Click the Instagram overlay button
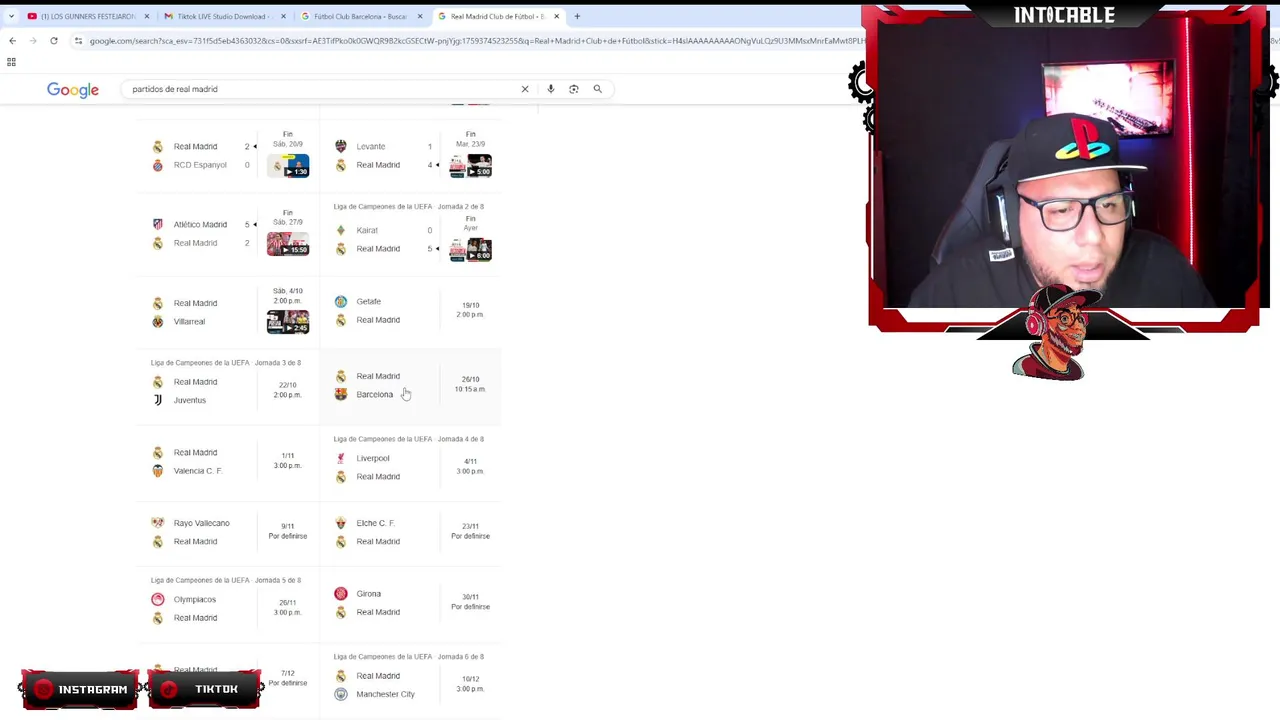 80,689
